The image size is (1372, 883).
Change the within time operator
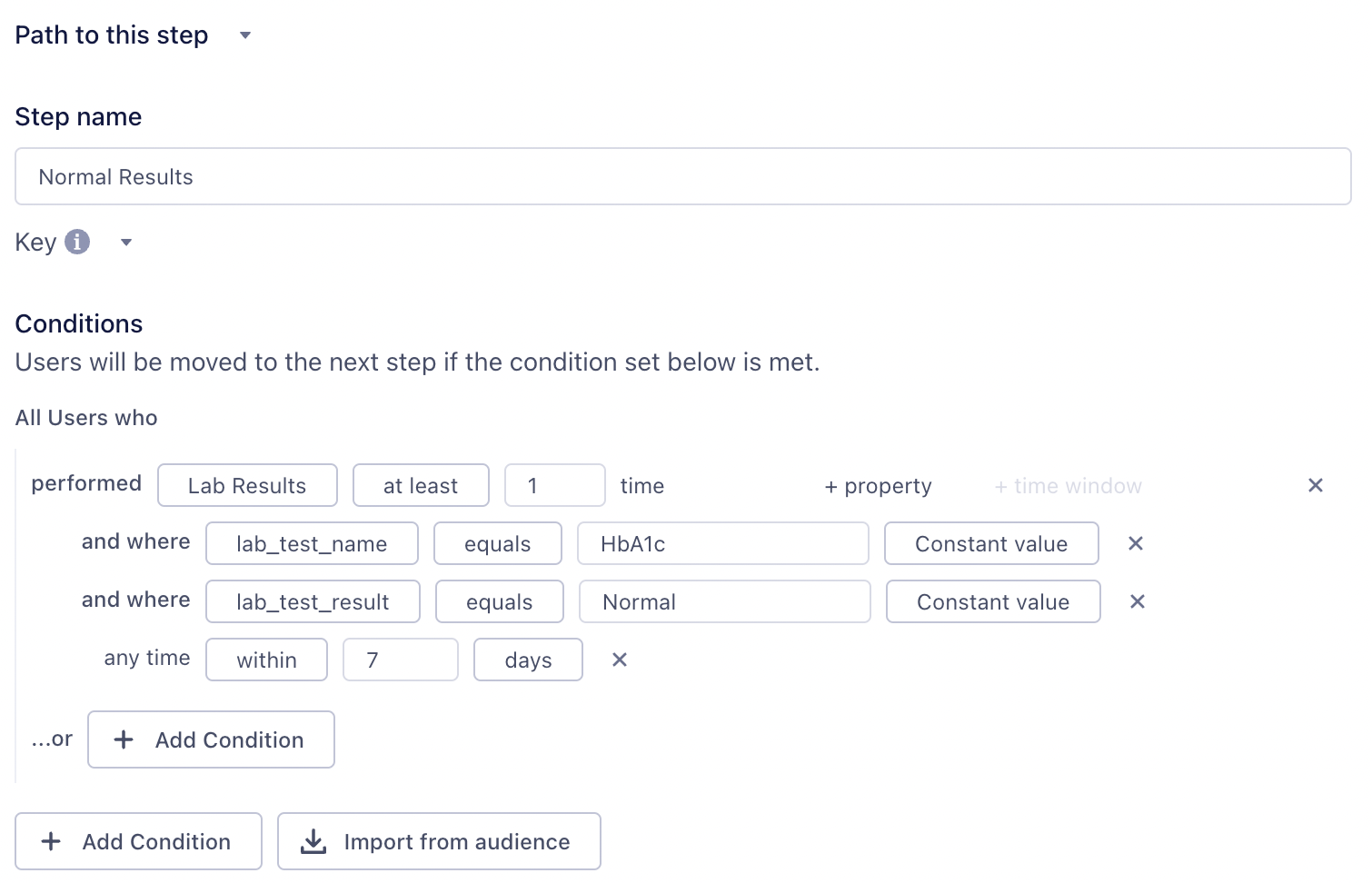point(266,660)
